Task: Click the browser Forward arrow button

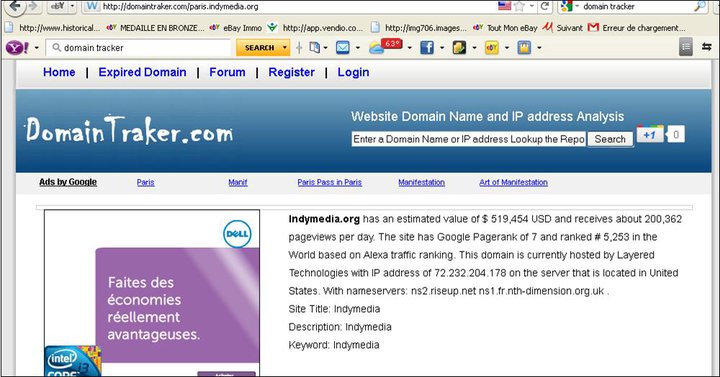Action: point(33,6)
